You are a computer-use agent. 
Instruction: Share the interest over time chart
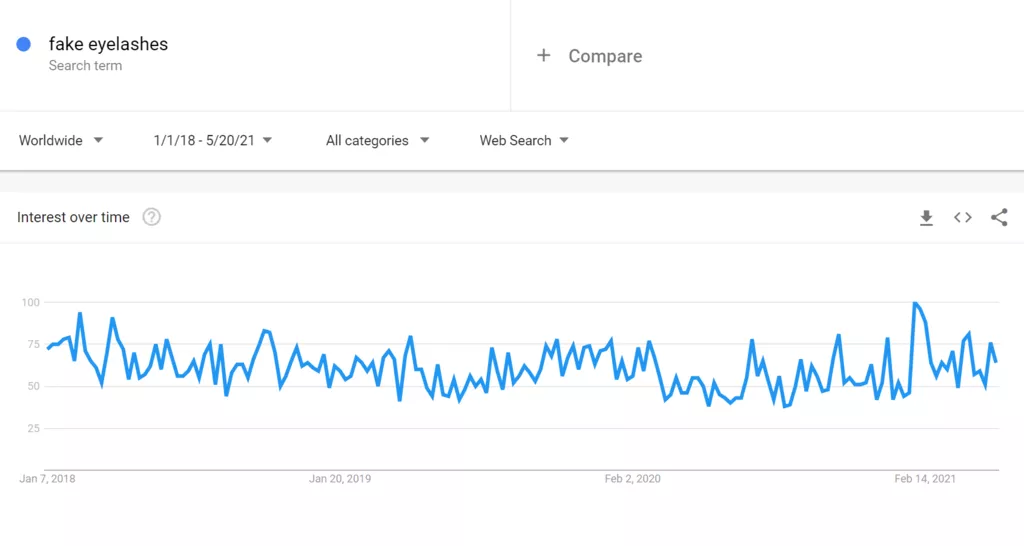pyautogui.click(x=999, y=217)
